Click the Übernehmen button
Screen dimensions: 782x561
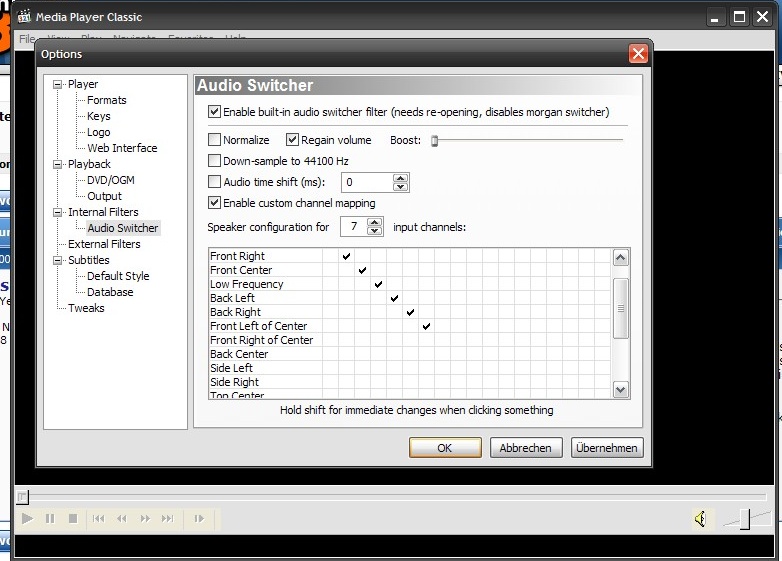point(607,448)
